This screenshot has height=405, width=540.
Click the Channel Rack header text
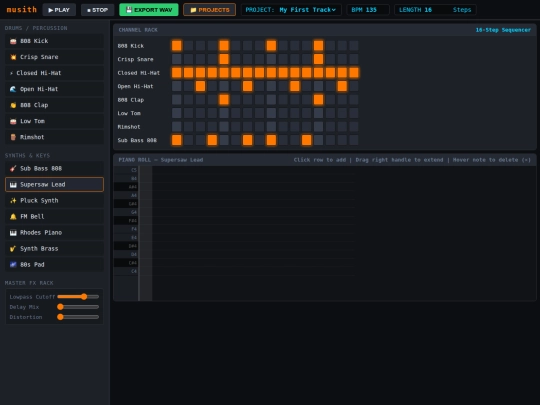click(x=138, y=30)
